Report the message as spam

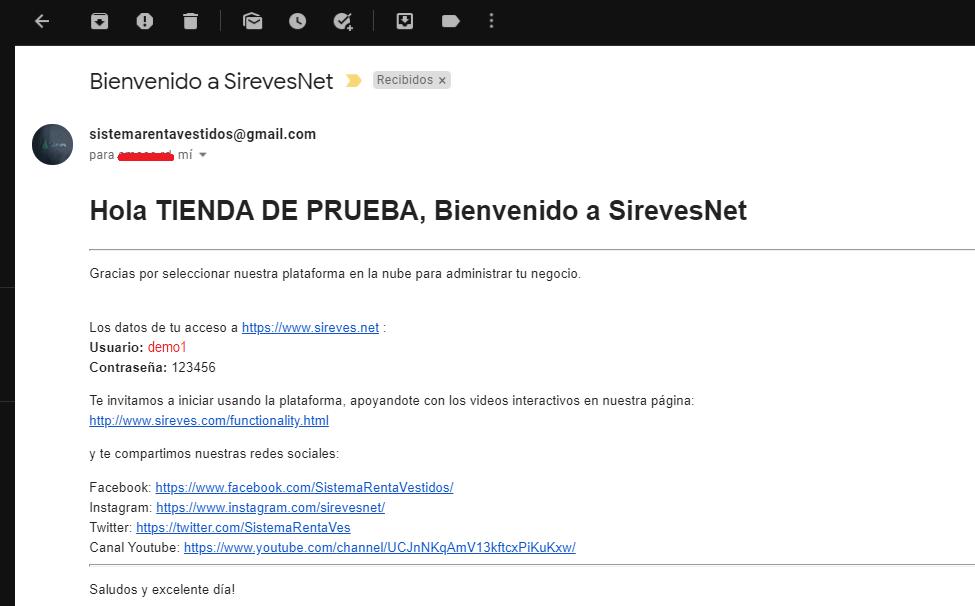(145, 21)
